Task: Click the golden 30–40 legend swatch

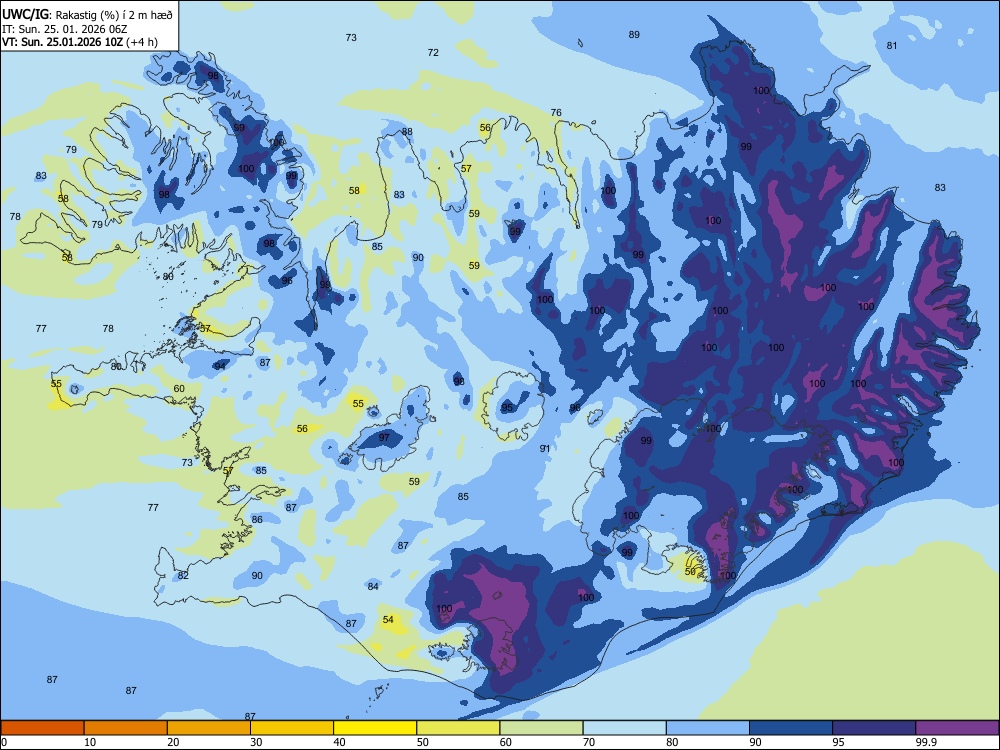Action: pos(292,728)
